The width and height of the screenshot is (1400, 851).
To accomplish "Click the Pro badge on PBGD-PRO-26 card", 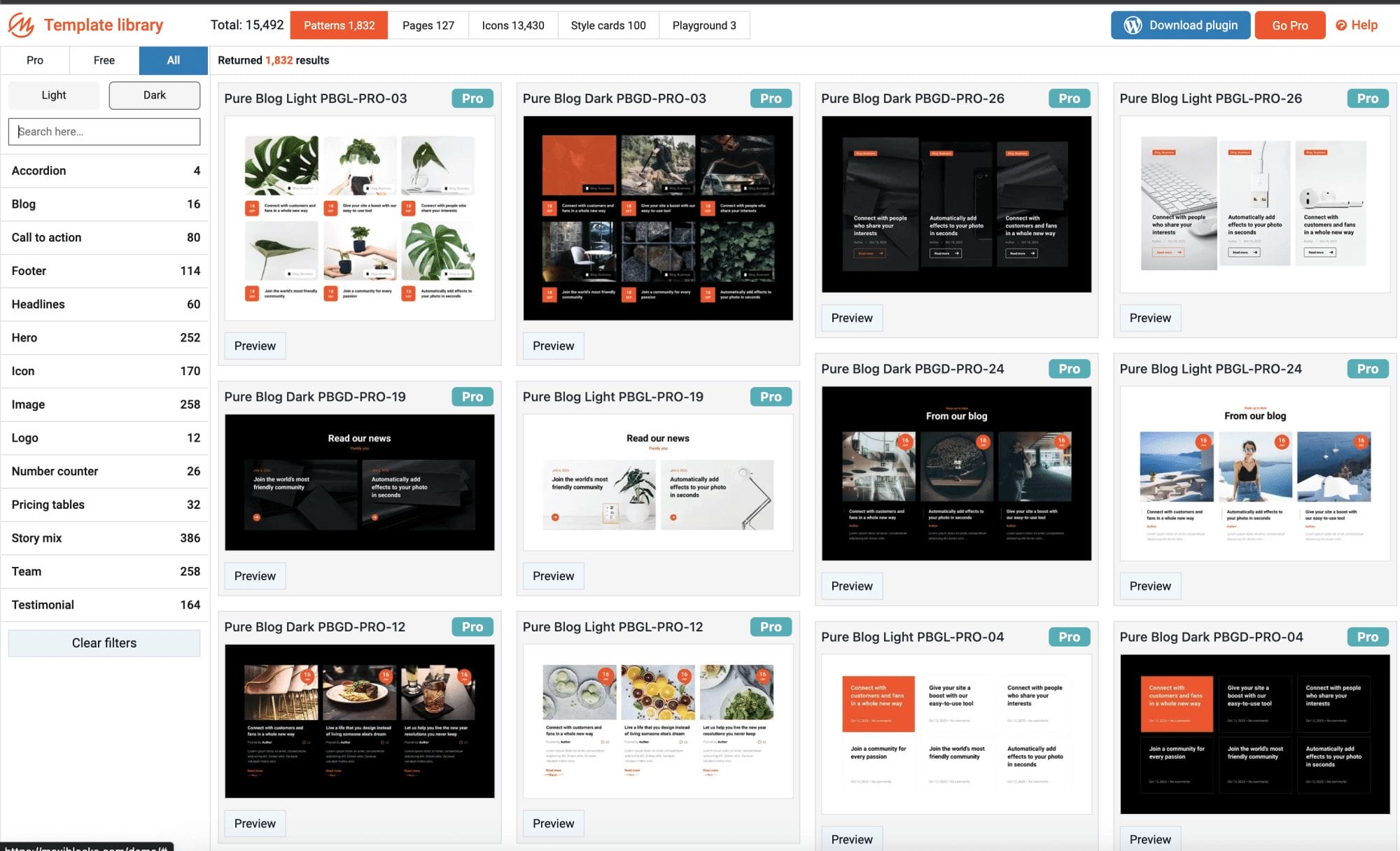I will [1069, 99].
